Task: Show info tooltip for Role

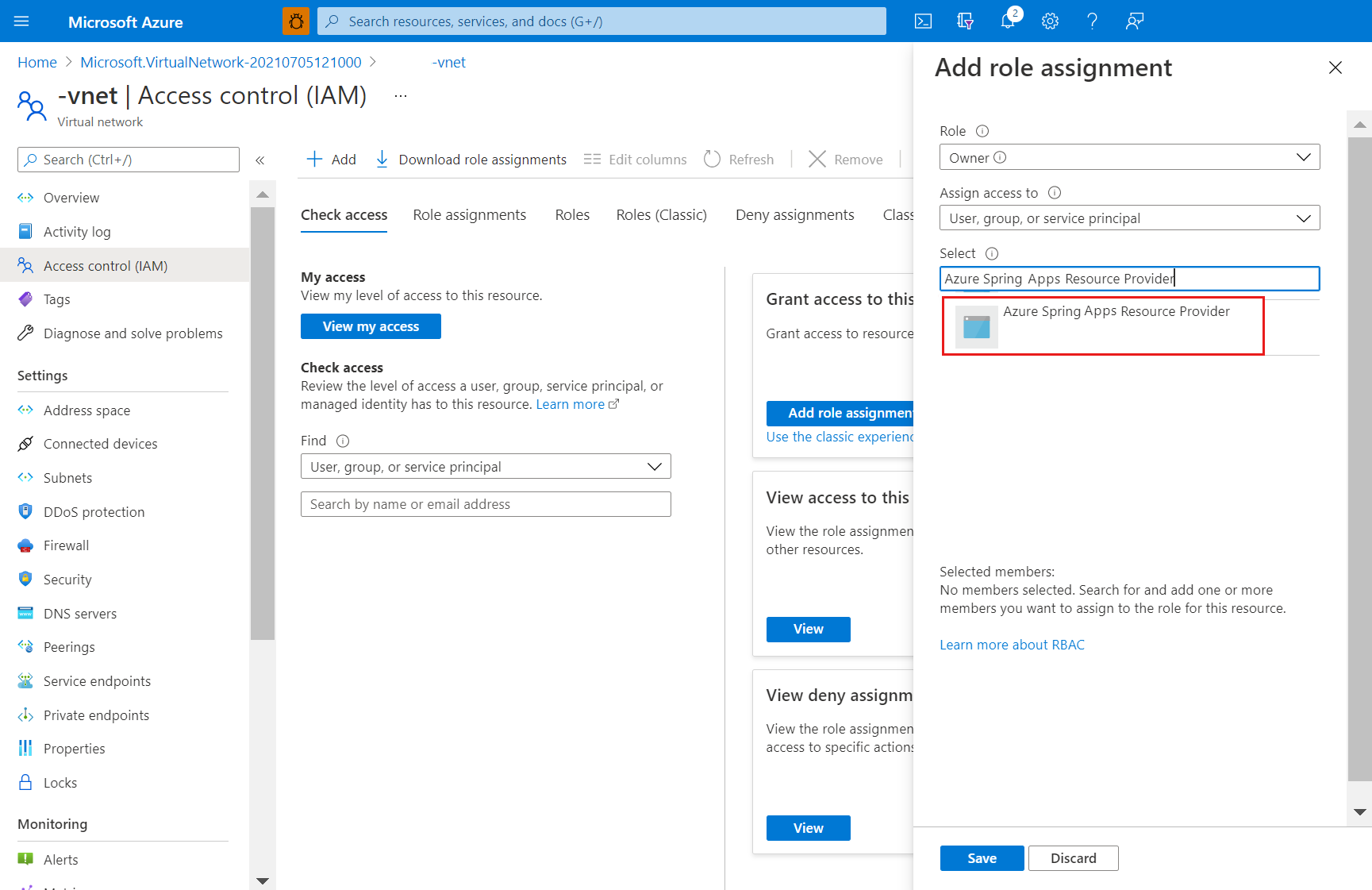Action: coord(982,131)
